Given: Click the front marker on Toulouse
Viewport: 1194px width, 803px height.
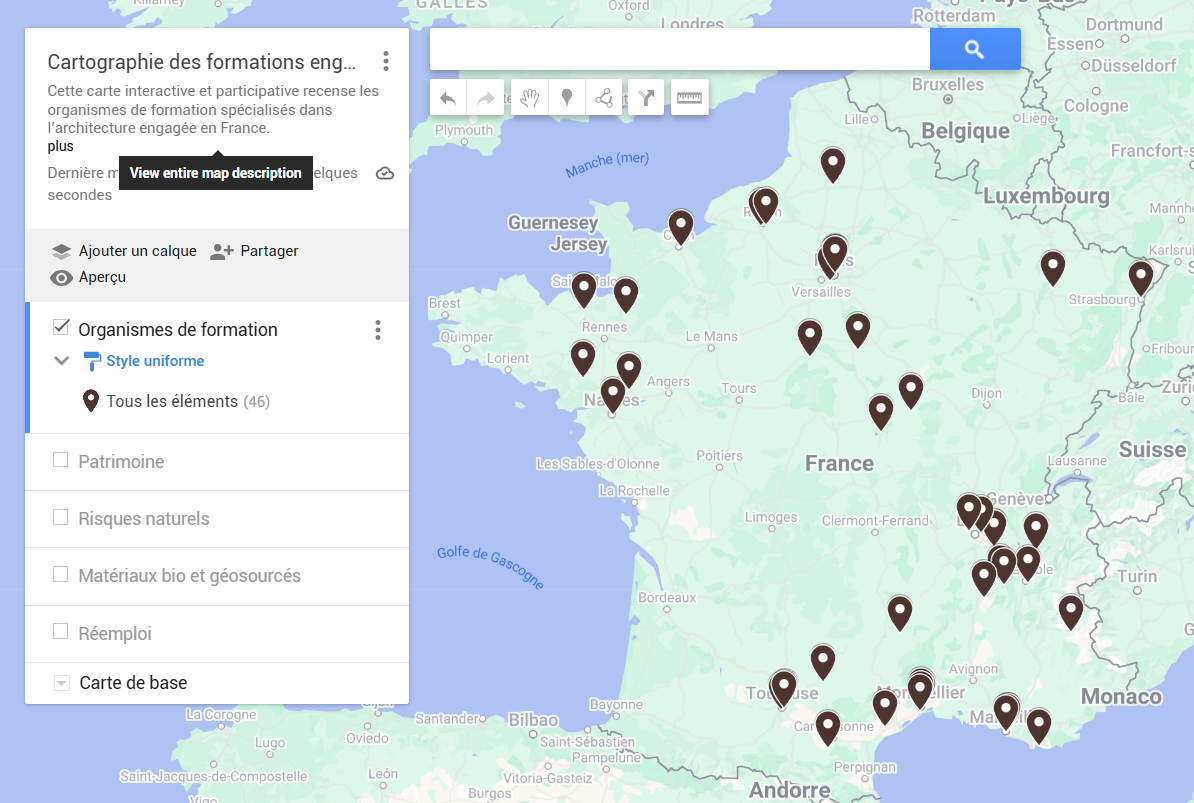Looking at the screenshot, I should click(x=784, y=688).
